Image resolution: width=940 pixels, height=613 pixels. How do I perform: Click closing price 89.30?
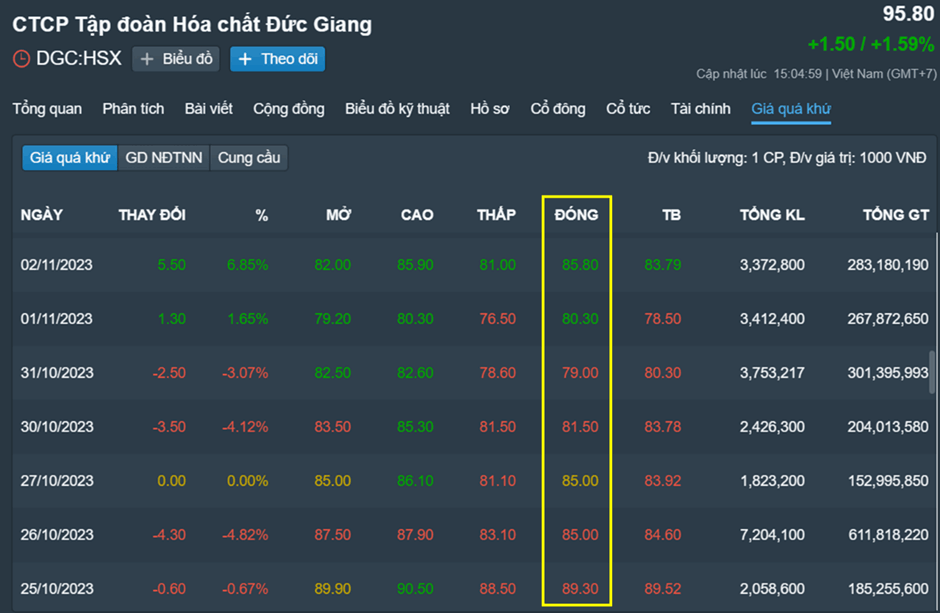coord(580,588)
